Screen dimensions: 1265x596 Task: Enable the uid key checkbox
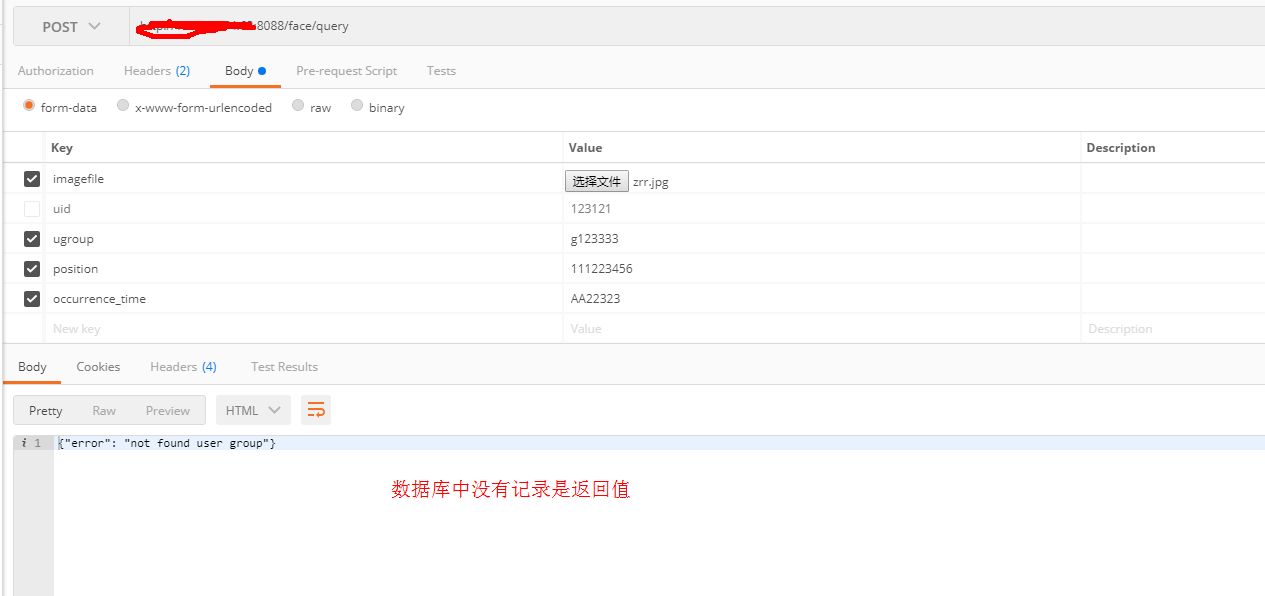coord(32,209)
